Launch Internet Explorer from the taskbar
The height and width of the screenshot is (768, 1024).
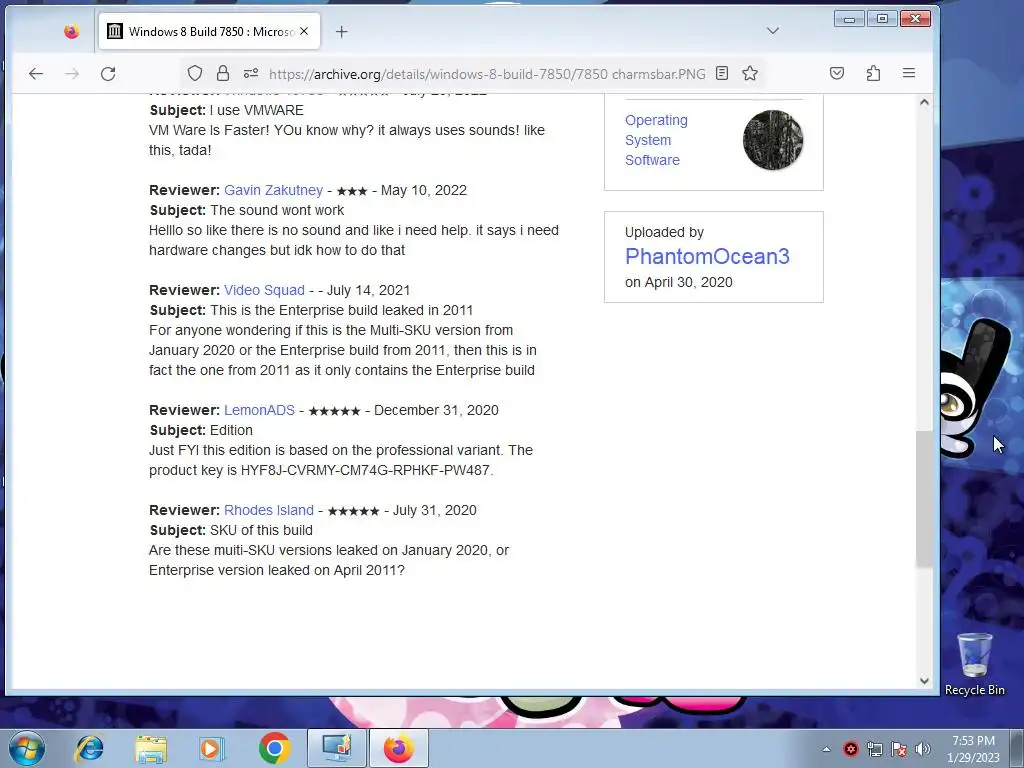[x=89, y=748]
